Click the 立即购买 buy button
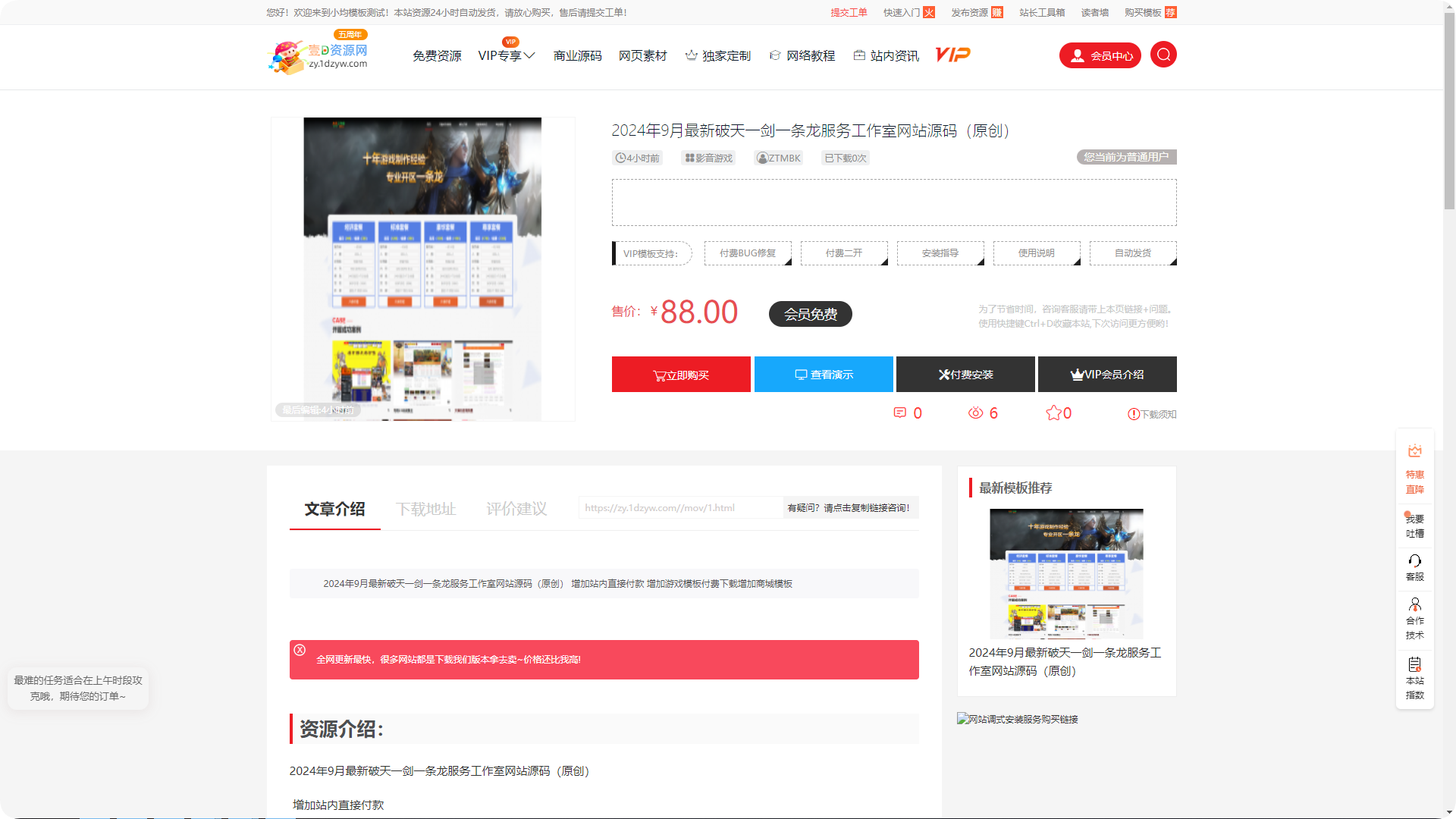The width and height of the screenshot is (1456, 819). 681,375
